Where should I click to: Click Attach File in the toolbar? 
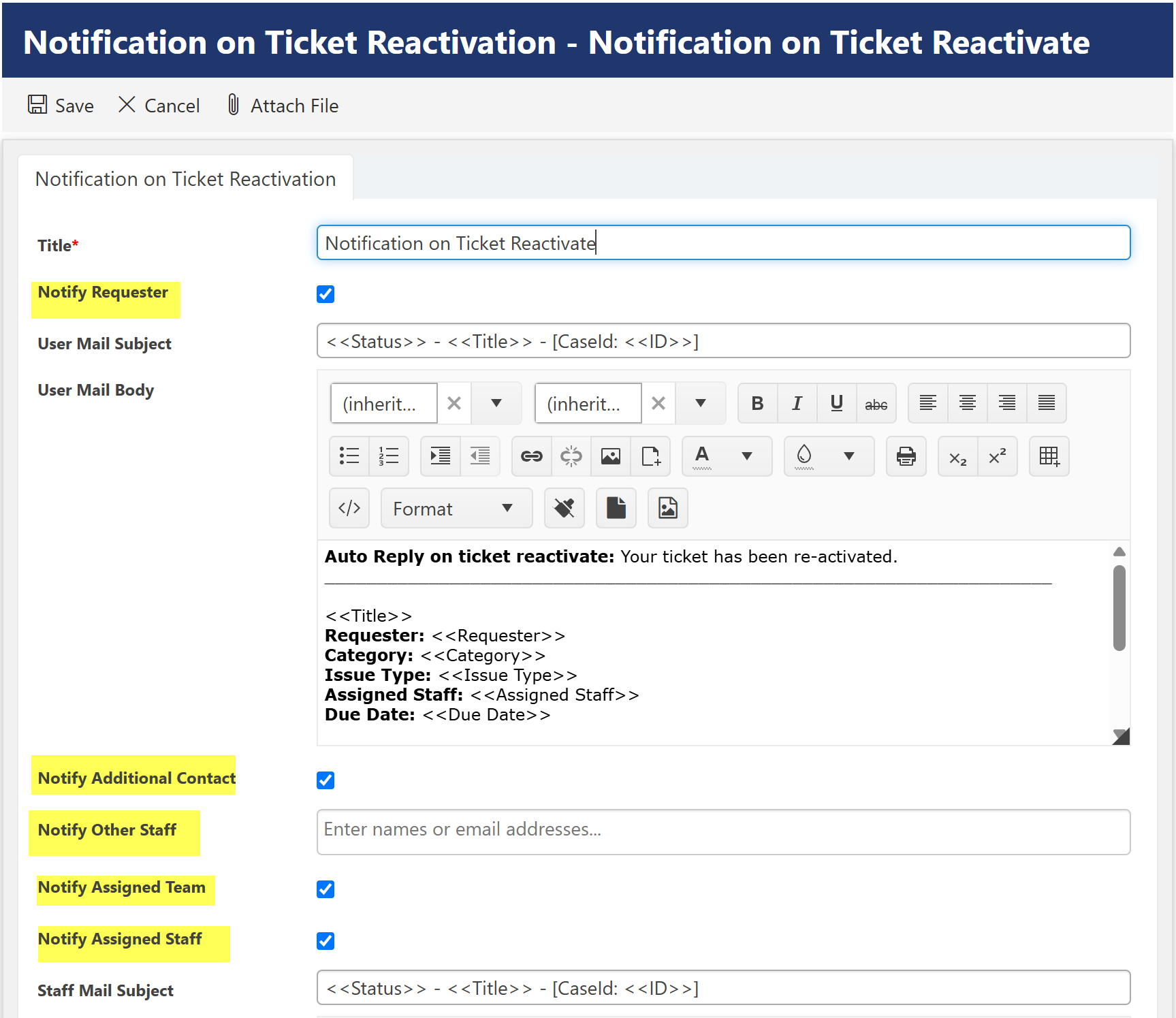[x=283, y=106]
